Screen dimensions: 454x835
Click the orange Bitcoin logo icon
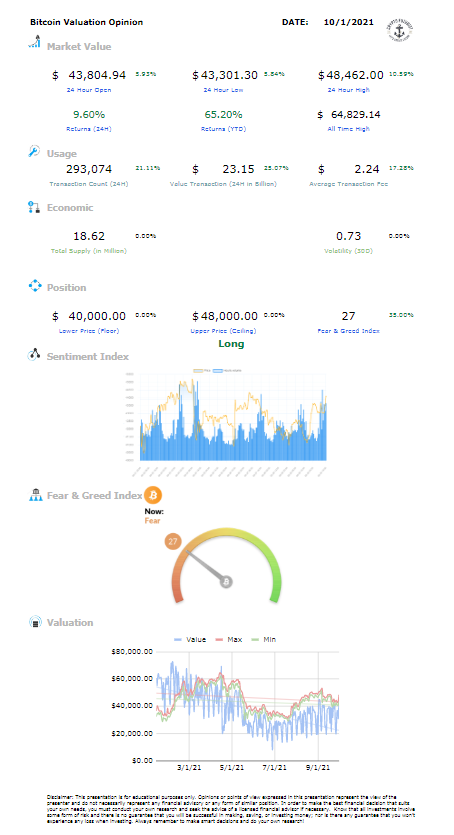[x=153, y=495]
